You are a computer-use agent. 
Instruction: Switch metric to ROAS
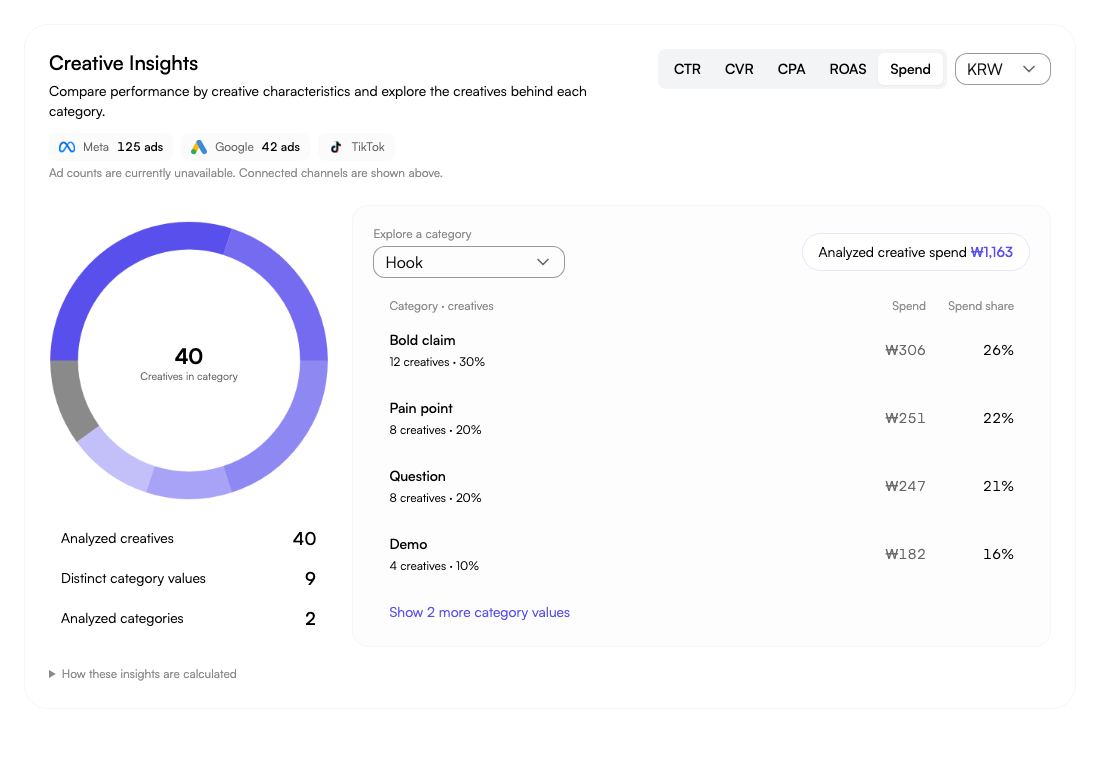click(847, 69)
